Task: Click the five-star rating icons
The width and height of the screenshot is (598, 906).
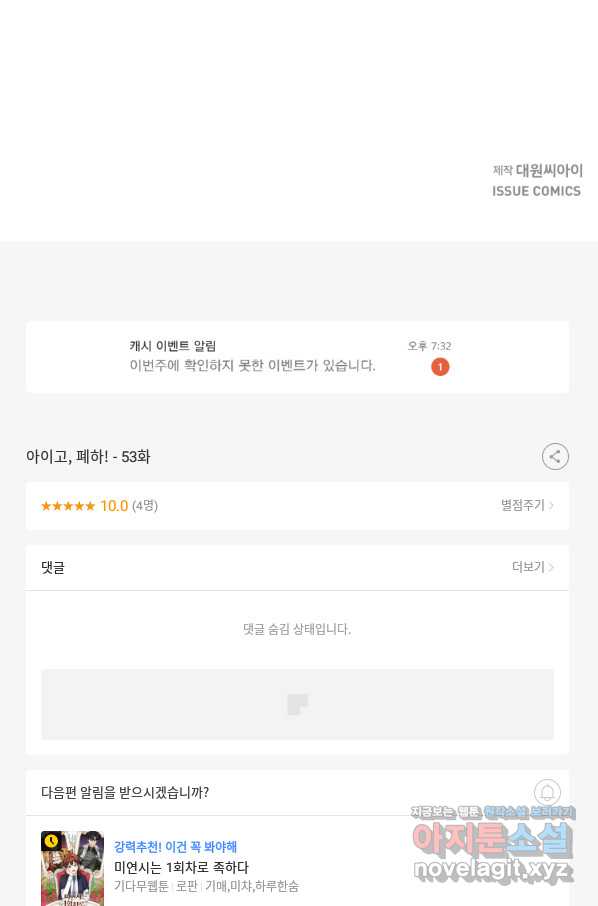Action: [x=68, y=506]
